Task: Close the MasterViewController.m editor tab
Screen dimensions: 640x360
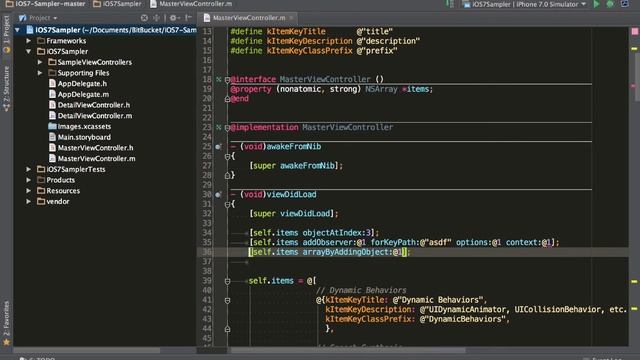Action: (x=291, y=18)
